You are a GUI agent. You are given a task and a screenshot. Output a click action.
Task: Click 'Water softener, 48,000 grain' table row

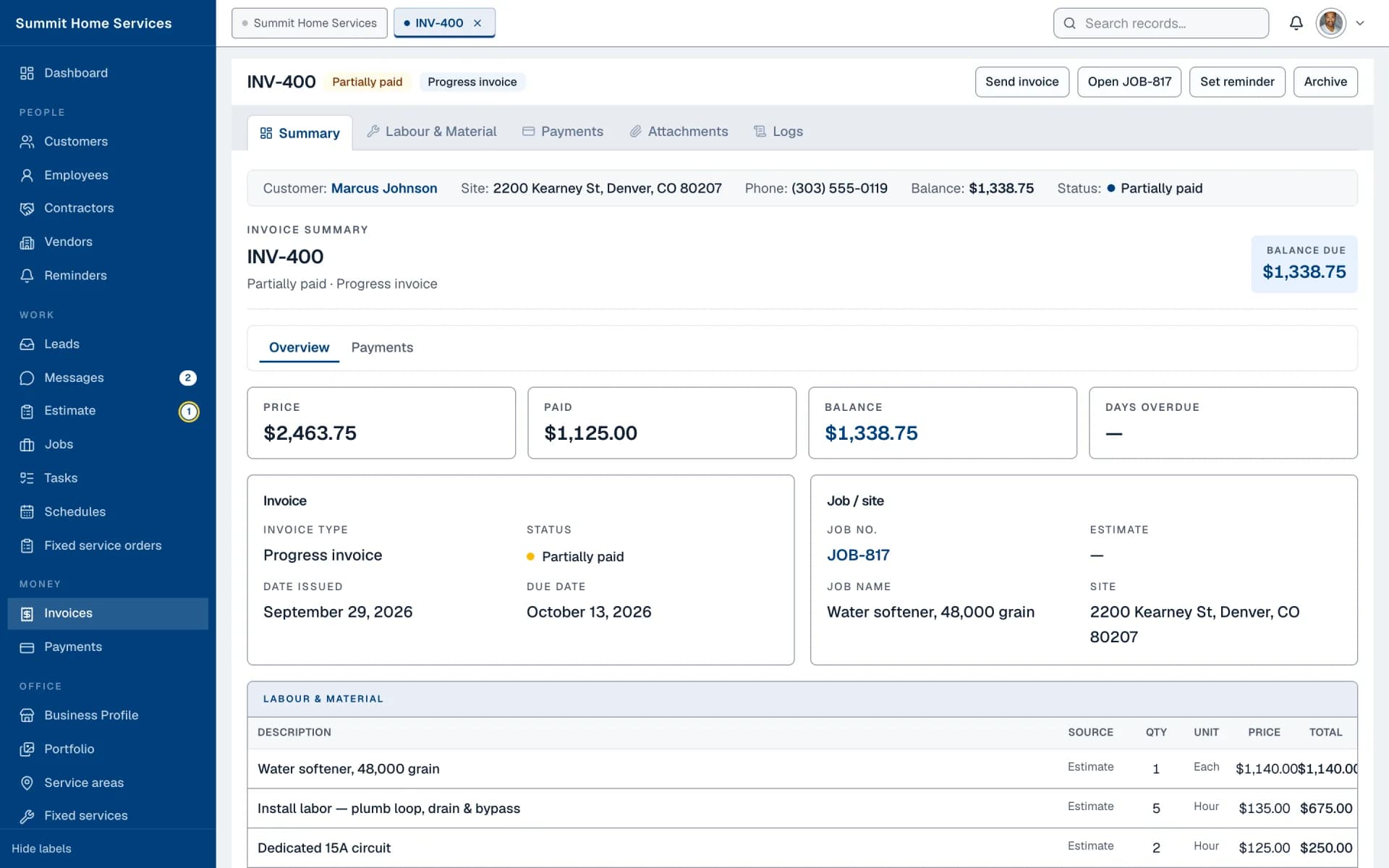[802, 769]
